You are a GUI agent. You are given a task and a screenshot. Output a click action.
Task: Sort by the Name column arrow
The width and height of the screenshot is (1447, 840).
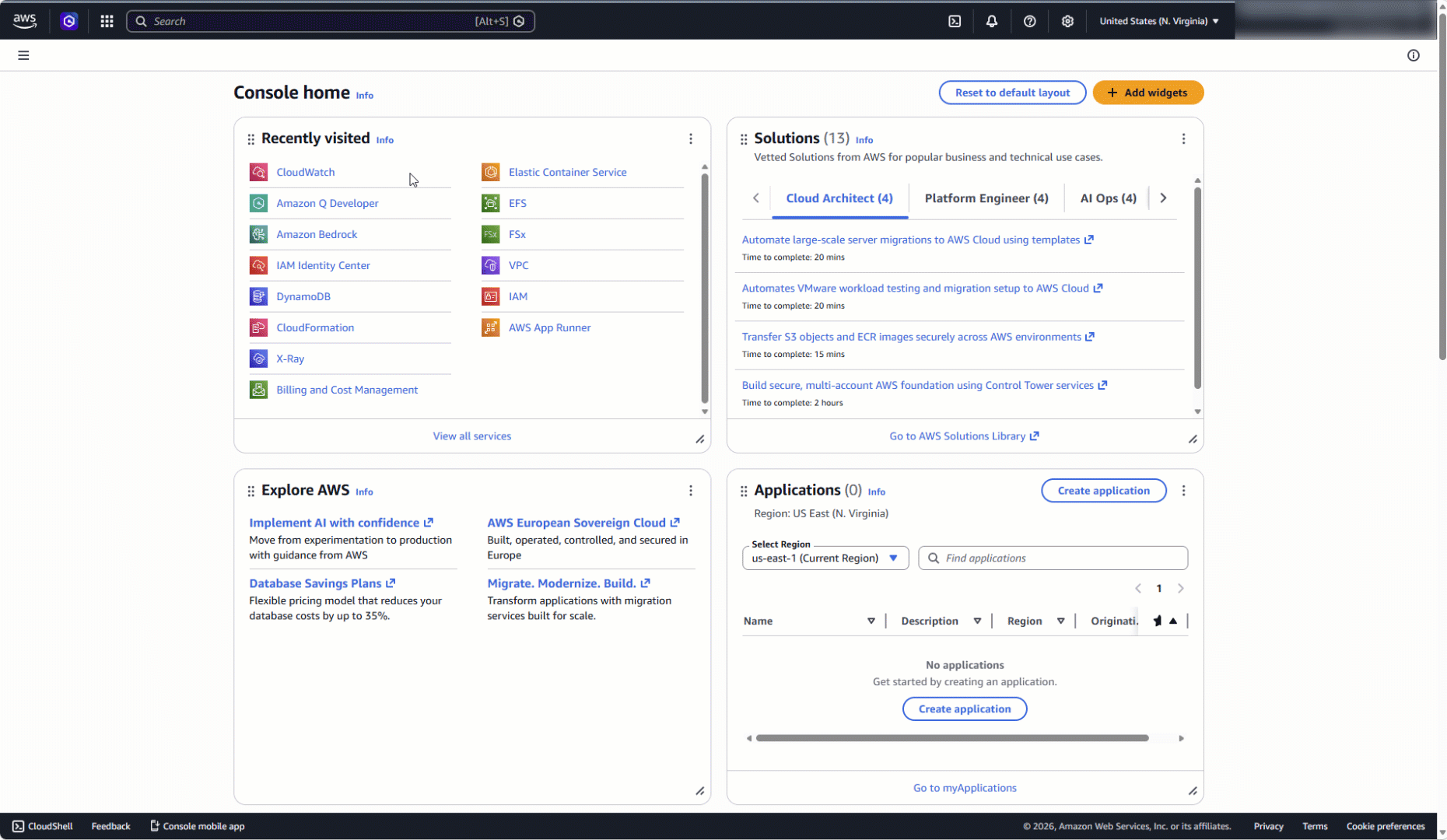click(x=871, y=621)
